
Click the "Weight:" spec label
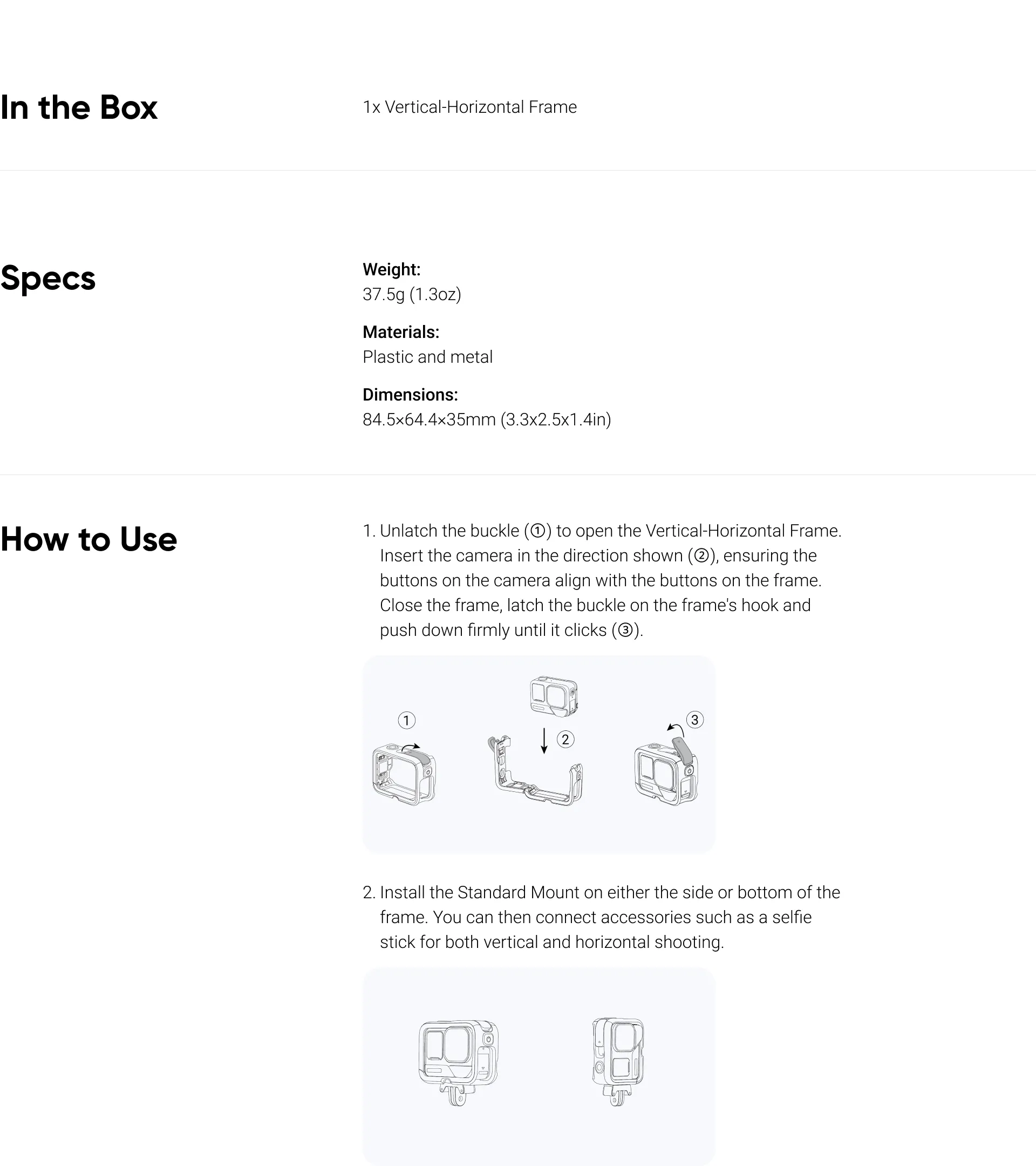[392, 269]
